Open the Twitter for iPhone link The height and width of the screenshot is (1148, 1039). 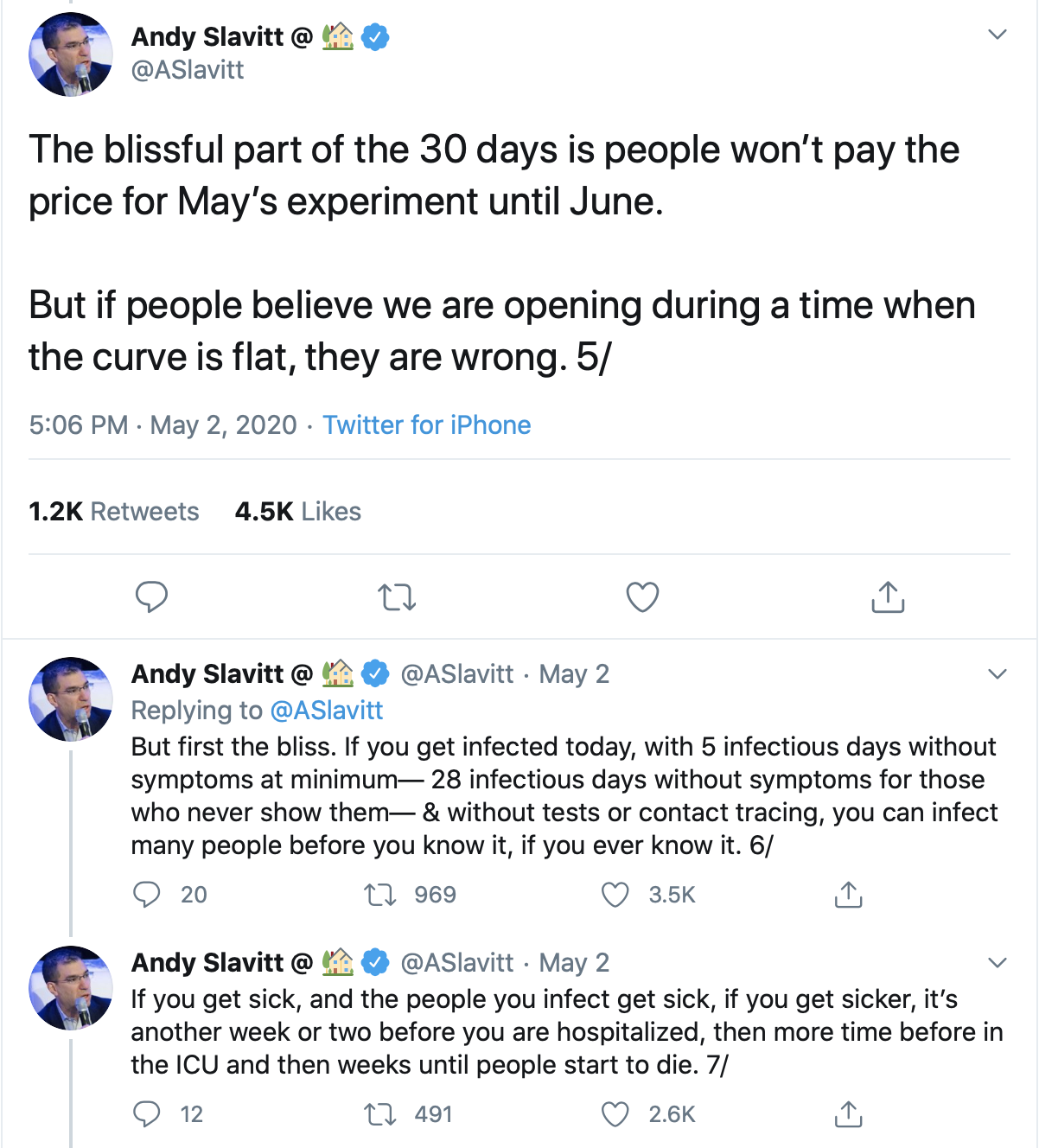(x=426, y=424)
